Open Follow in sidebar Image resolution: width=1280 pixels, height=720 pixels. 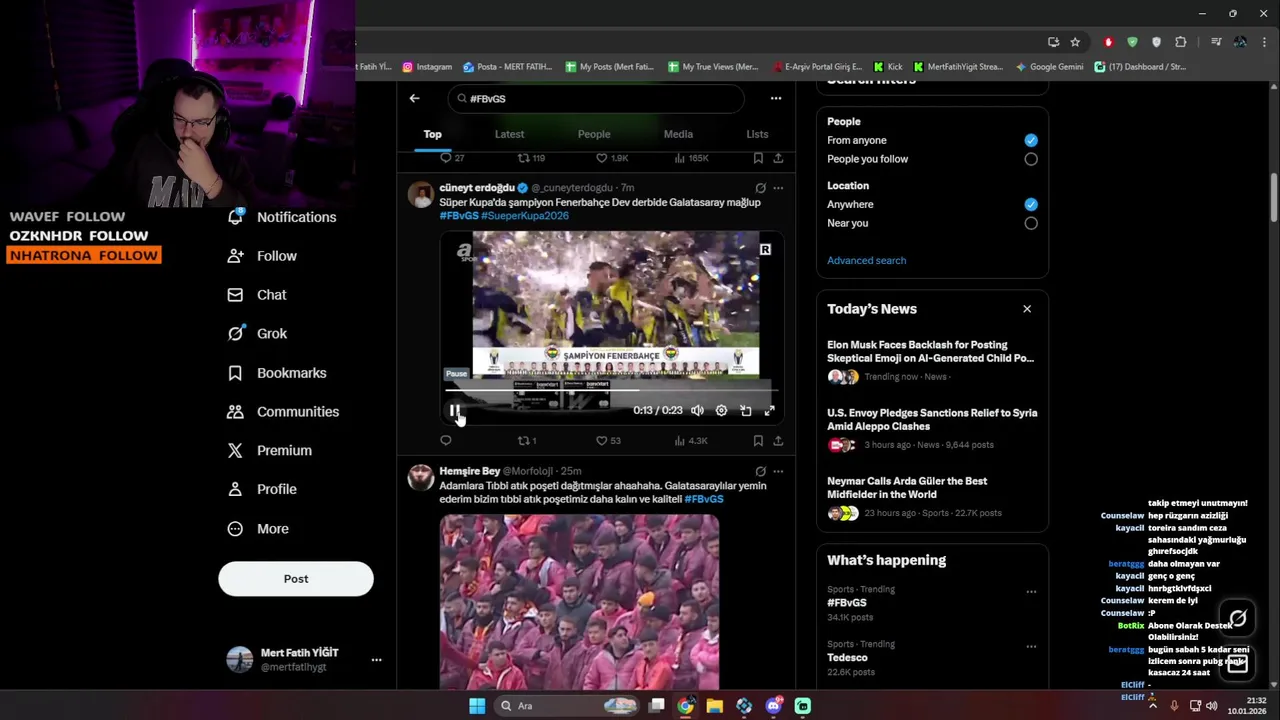[262, 256]
